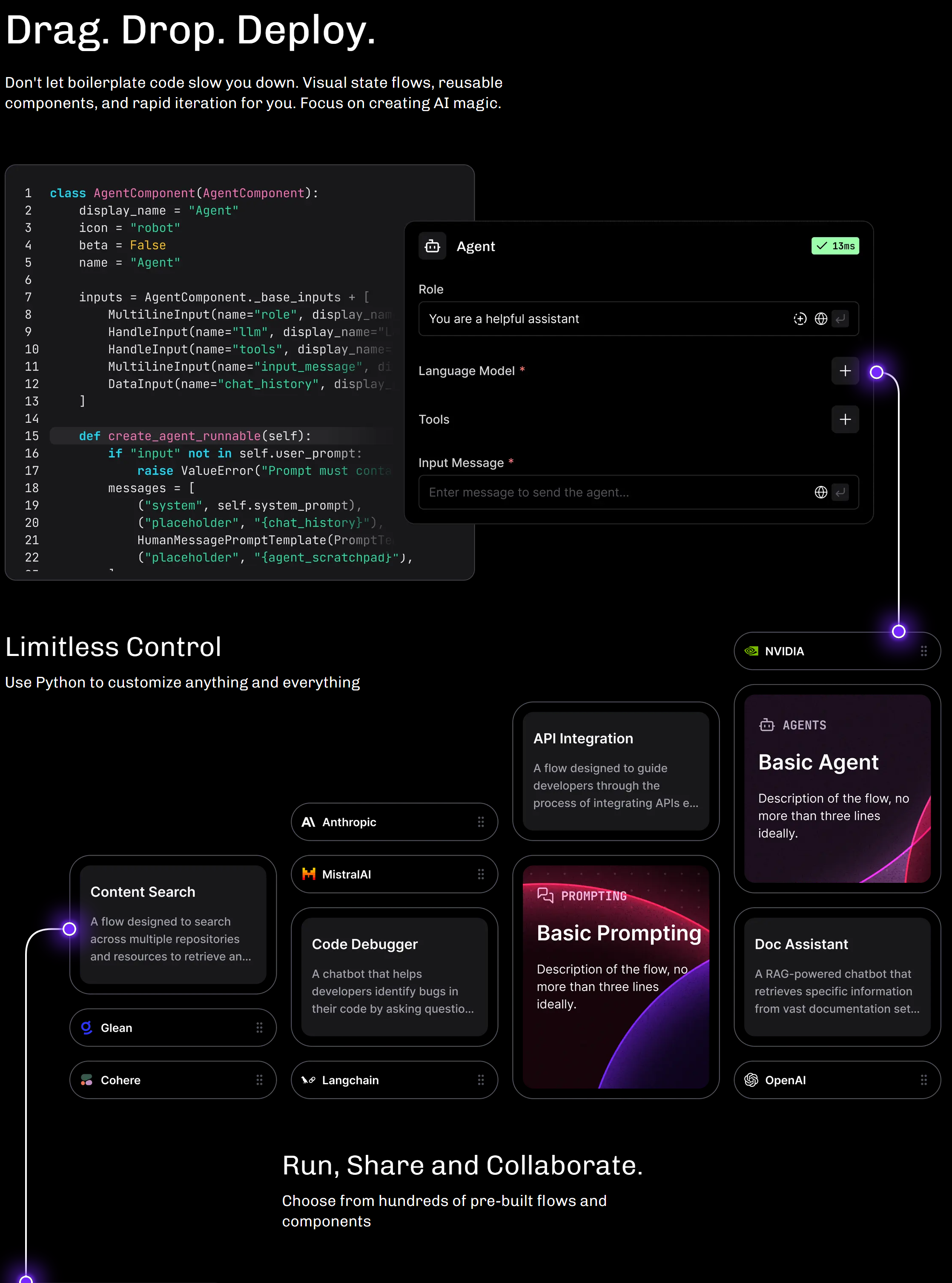
Task: Select the Glean component label
Action: tap(116, 1028)
